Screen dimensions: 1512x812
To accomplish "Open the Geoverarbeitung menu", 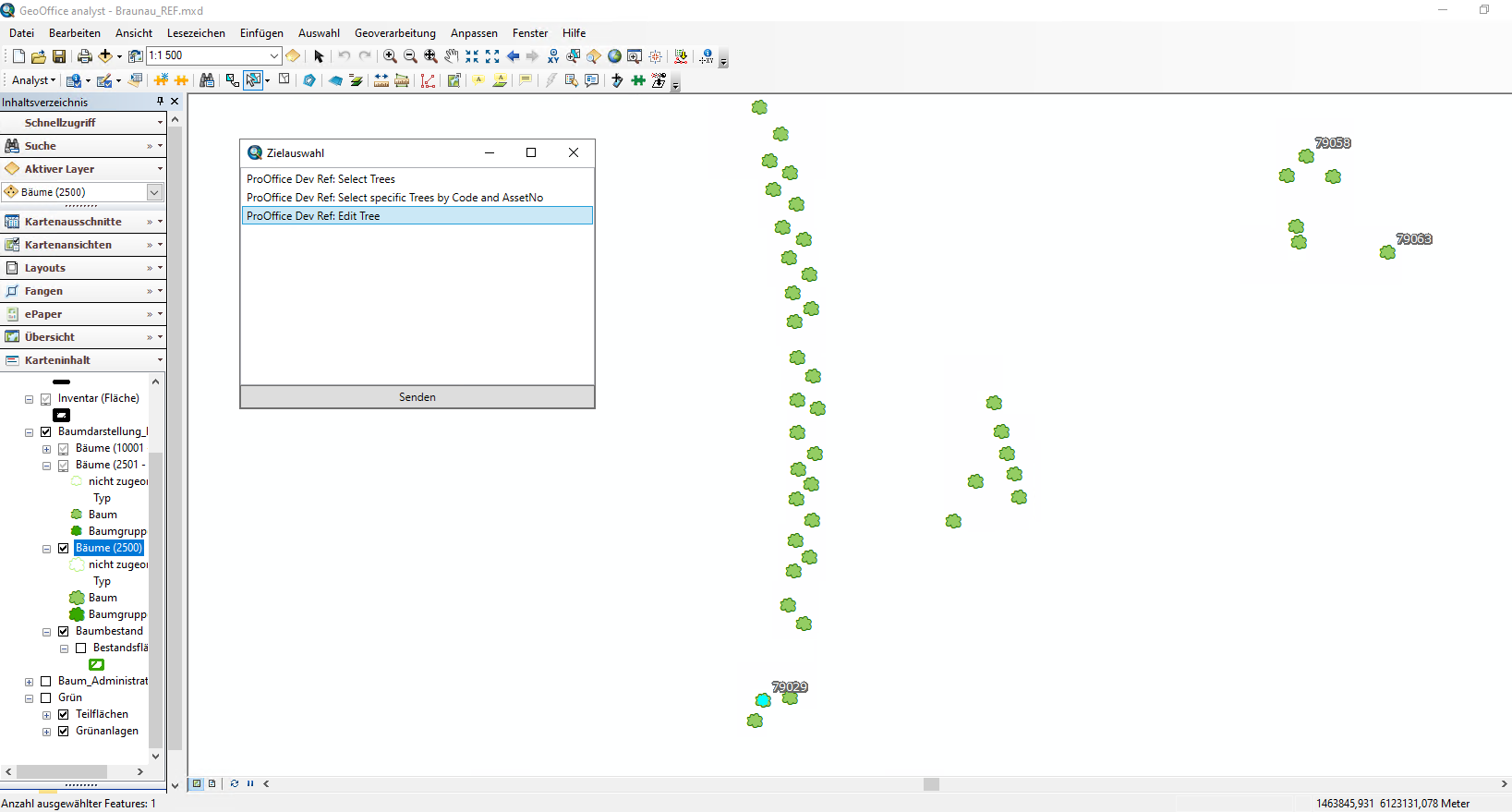I will pos(394,33).
